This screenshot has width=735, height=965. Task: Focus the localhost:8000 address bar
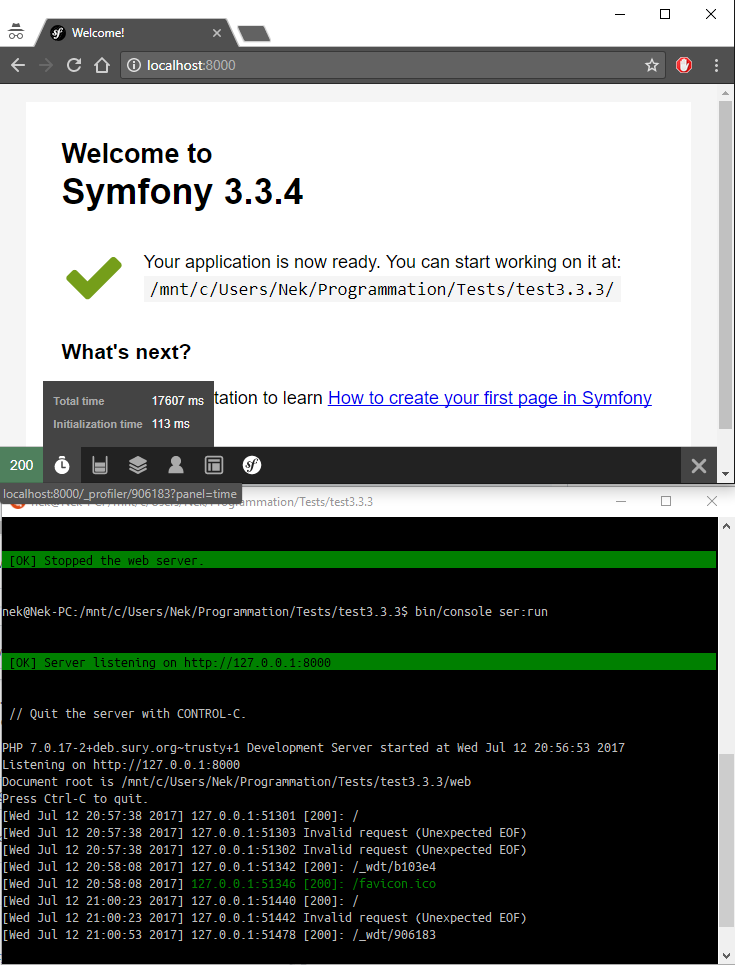[x=393, y=65]
